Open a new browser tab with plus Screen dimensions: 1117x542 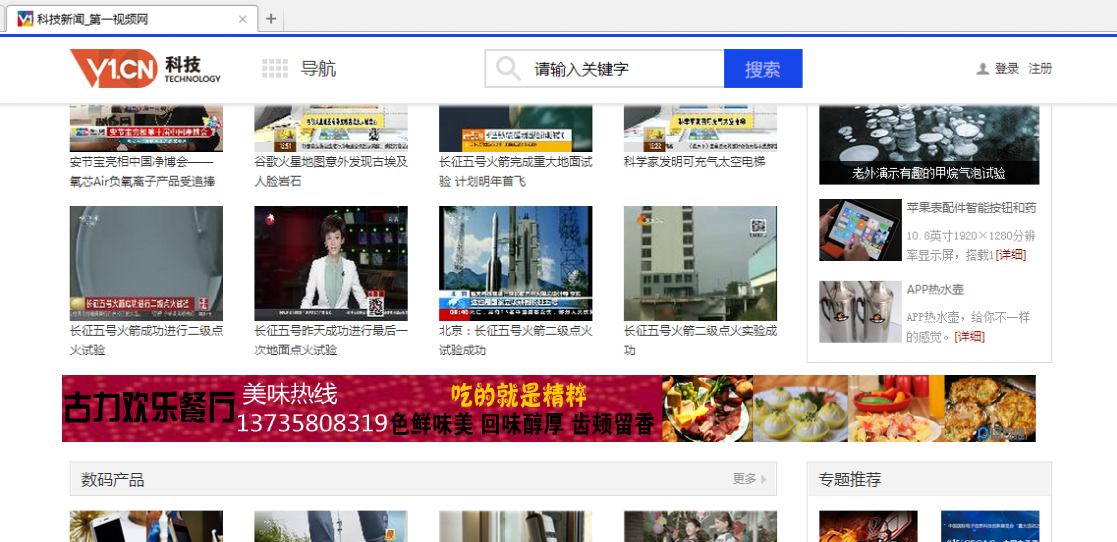271,19
